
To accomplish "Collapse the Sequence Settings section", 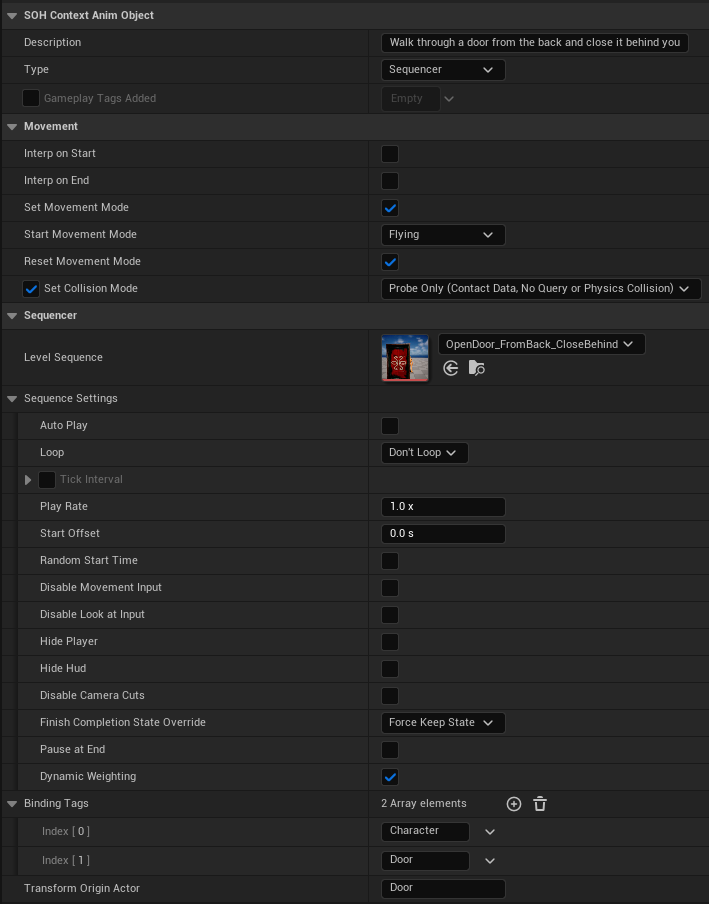I will pos(12,399).
